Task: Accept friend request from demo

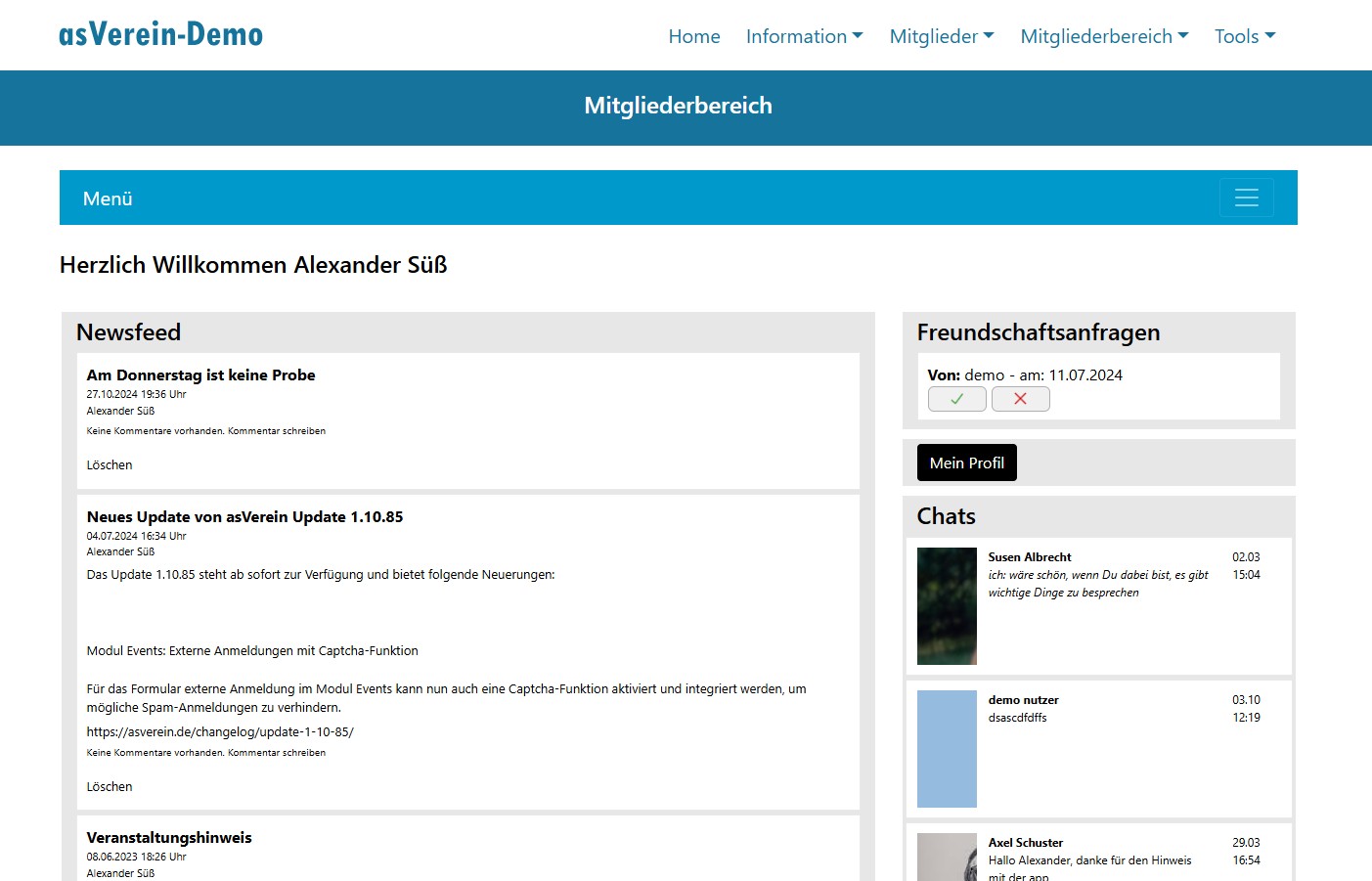Action: point(956,399)
